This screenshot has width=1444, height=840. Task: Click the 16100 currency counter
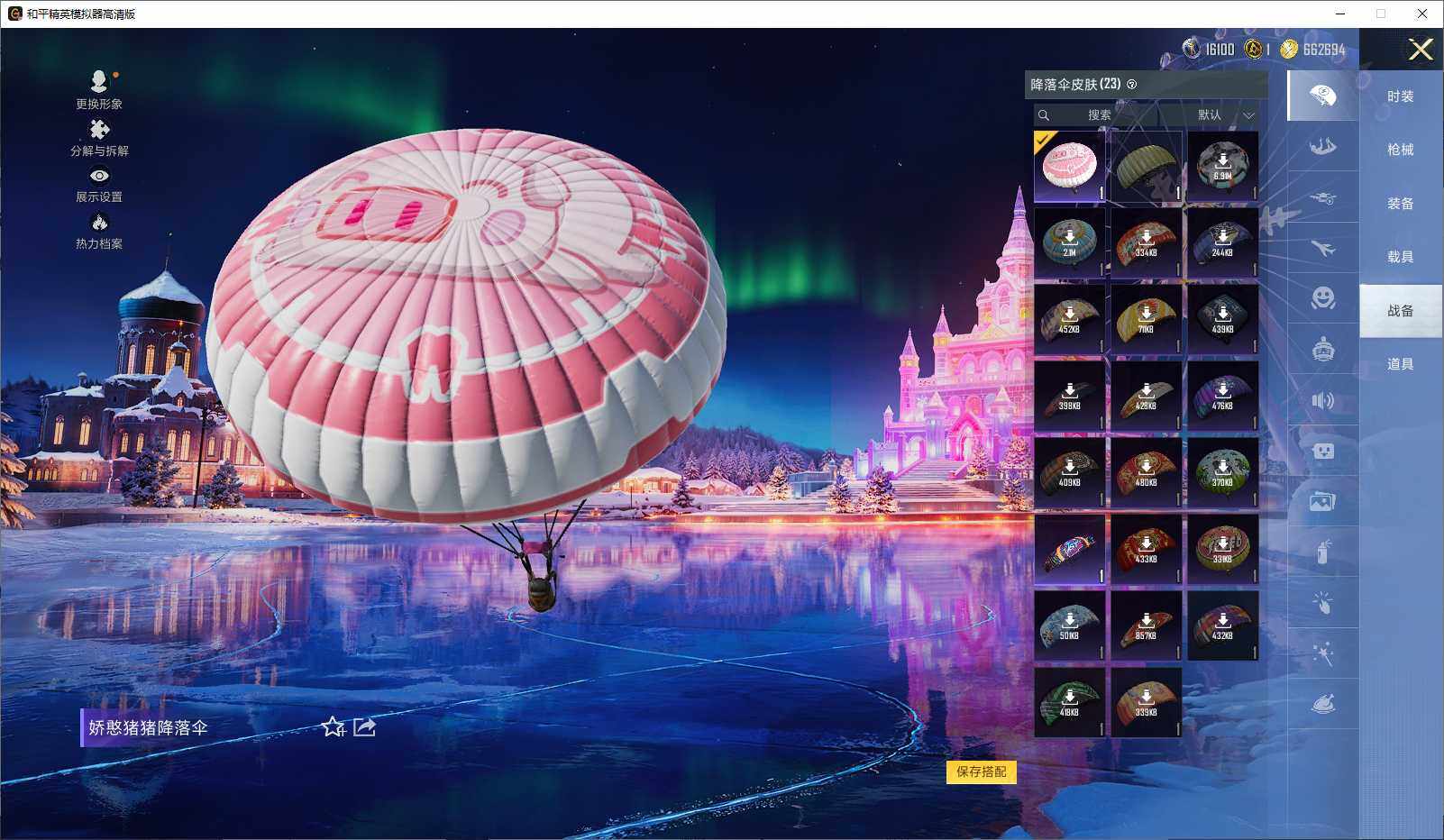tap(1209, 49)
